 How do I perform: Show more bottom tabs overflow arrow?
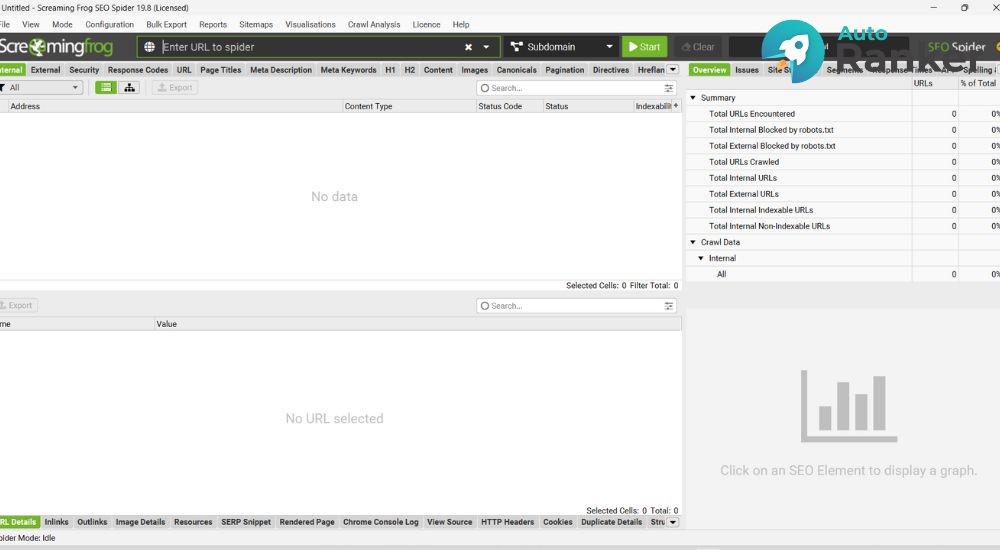tap(673, 522)
